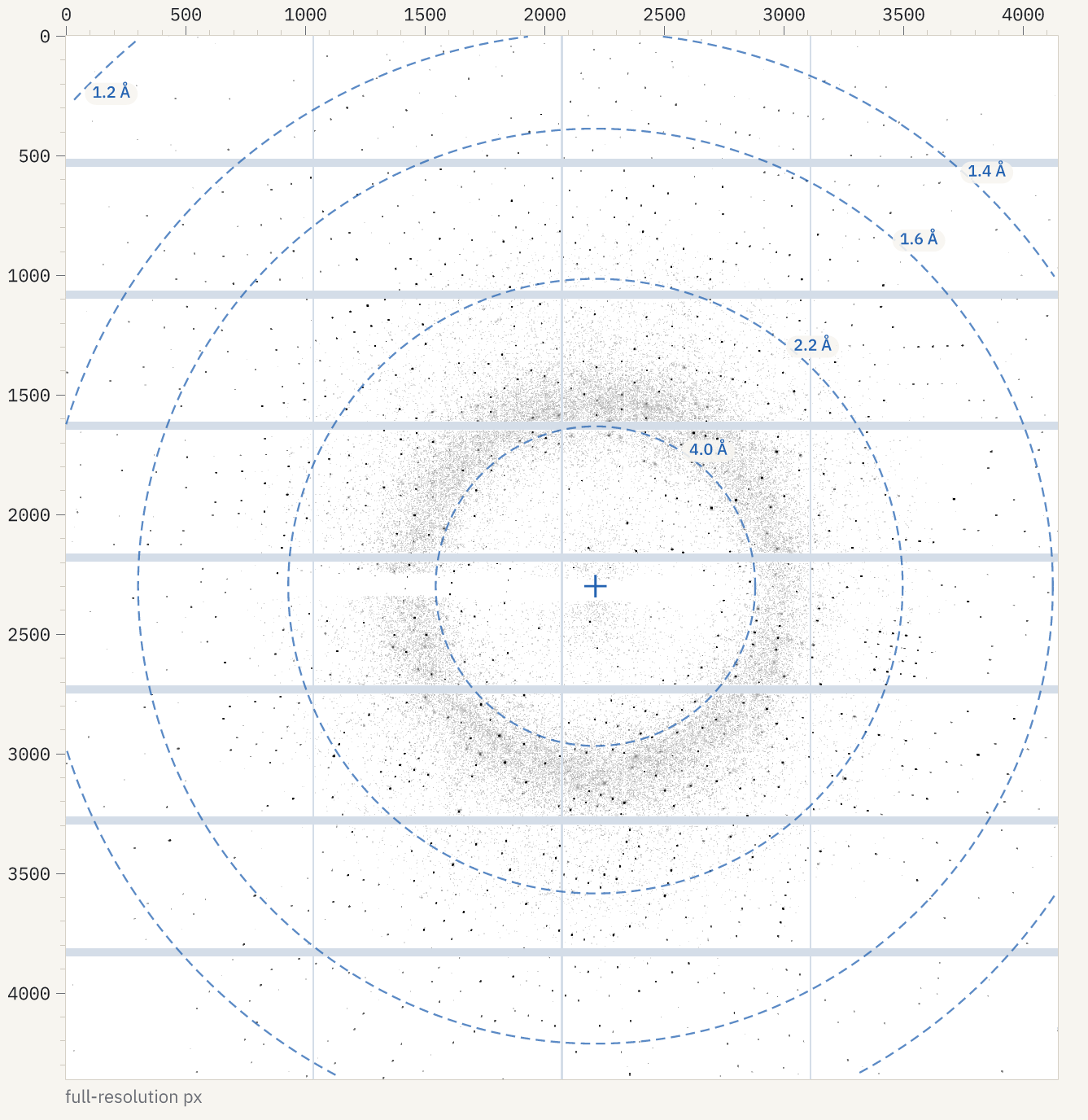Click the 1.4 Å resolution ring label
The width and height of the screenshot is (1088, 1120).
click(x=986, y=170)
